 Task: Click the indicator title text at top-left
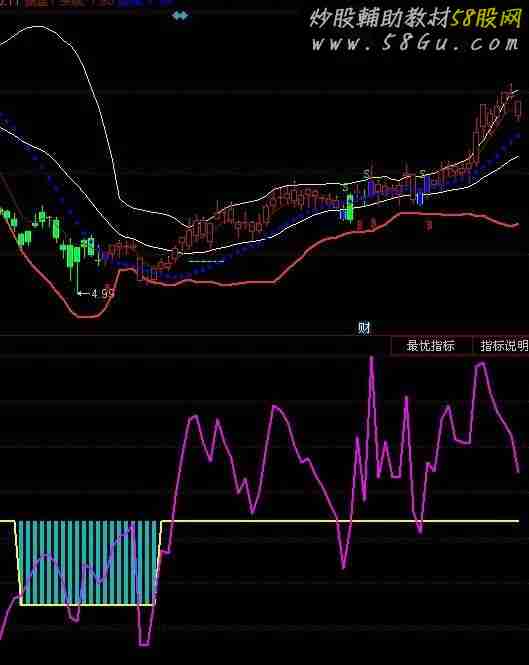coord(57,2)
